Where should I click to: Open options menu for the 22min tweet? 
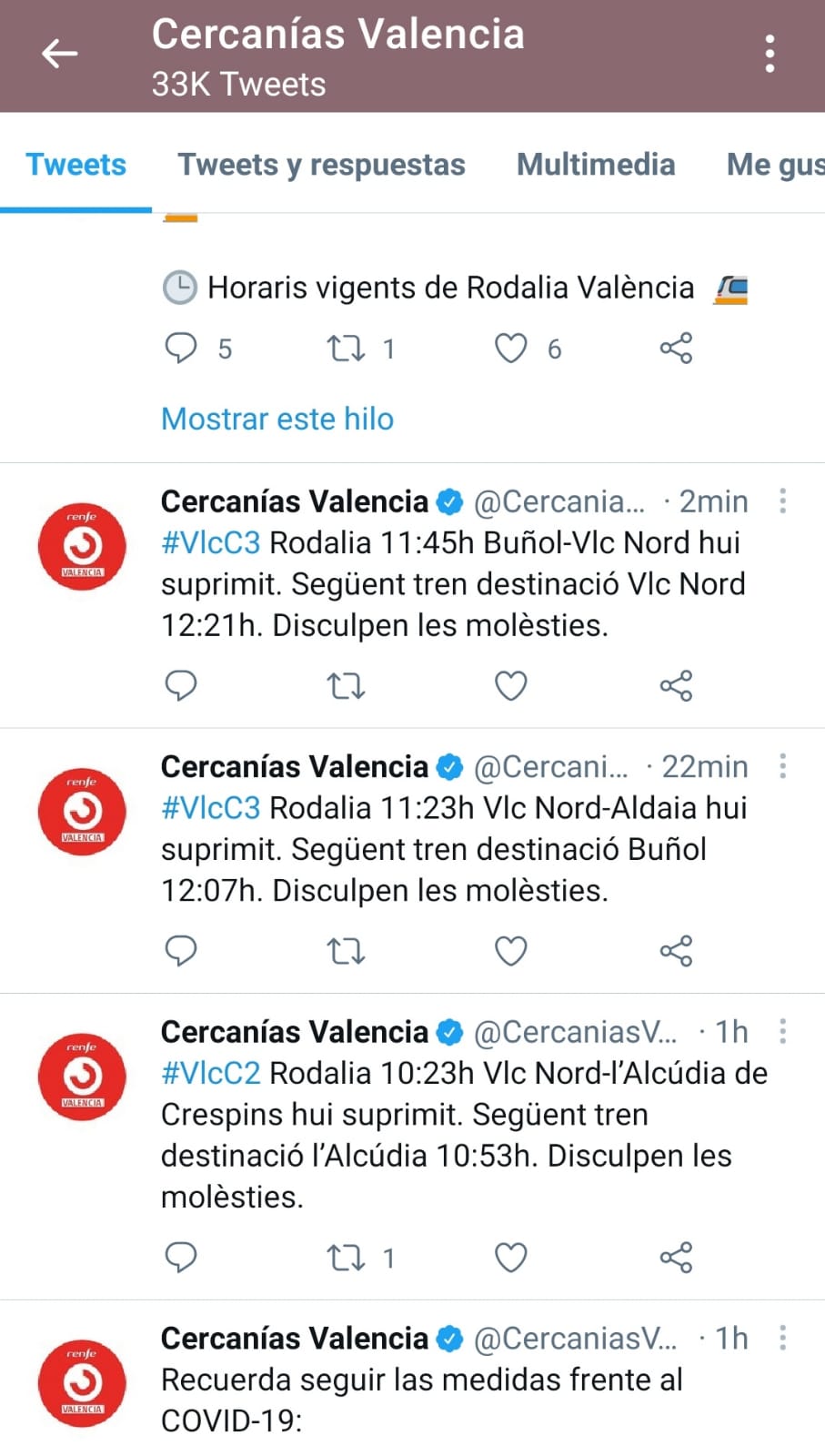click(782, 766)
